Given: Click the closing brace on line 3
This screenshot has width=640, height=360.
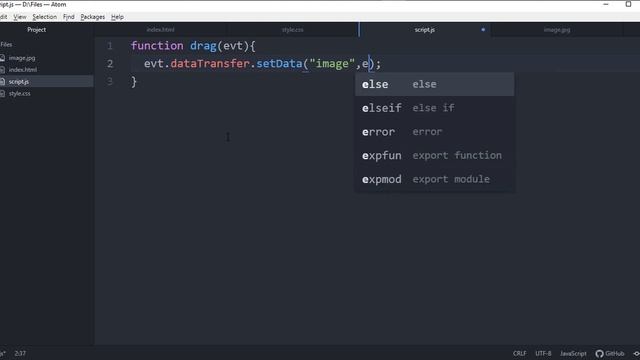Looking at the screenshot, I should pyautogui.click(x=134, y=82).
